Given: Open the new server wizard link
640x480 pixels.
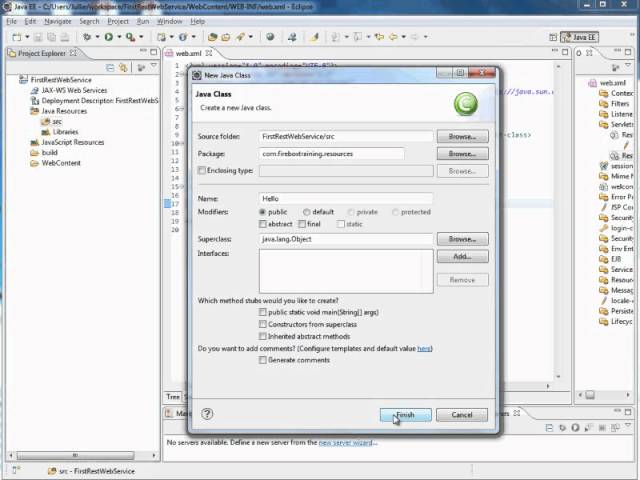Looking at the screenshot, I should 348,442.
